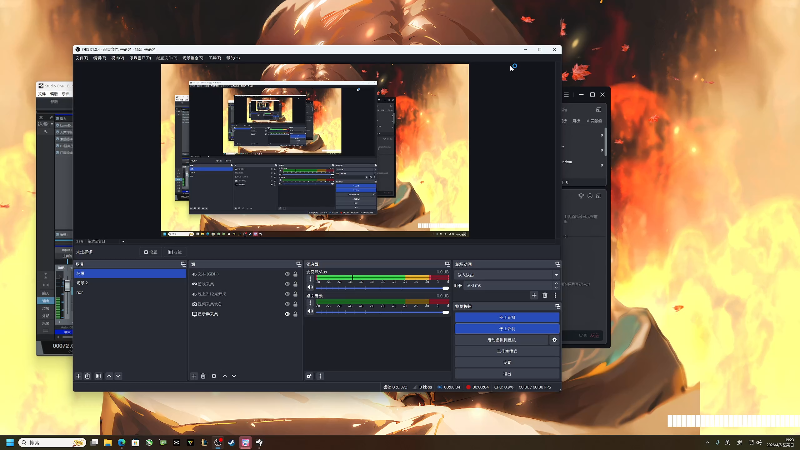The width and height of the screenshot is (800, 450).
Task: Click the Stop Recording button in Controls
Action: point(507,328)
